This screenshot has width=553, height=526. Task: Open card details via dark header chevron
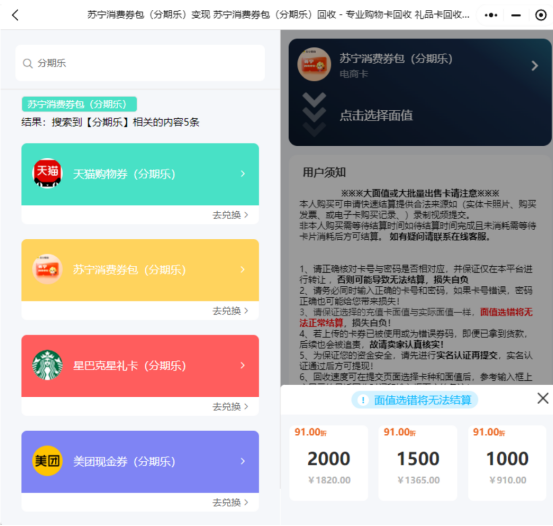[x=535, y=66]
